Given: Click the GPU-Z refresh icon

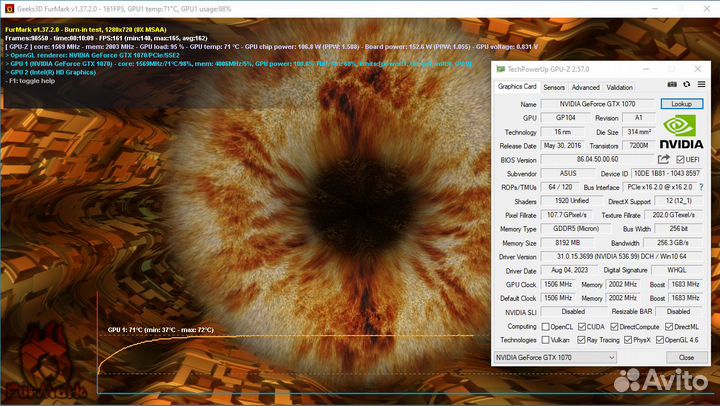Looking at the screenshot, I should 686,85.
